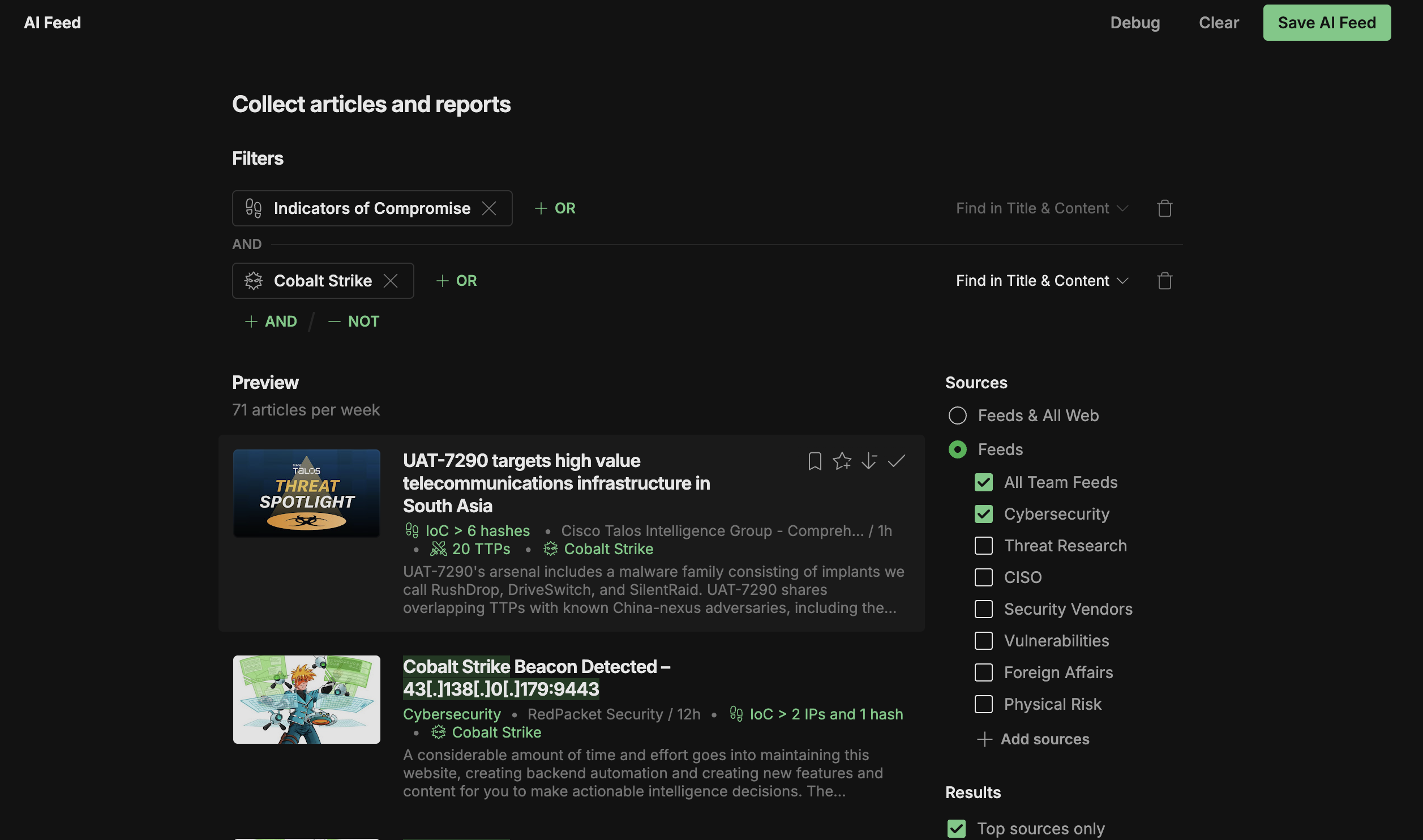The height and width of the screenshot is (840, 1423).
Task: Add OR condition next to Cobalt Strike
Action: [x=457, y=281]
